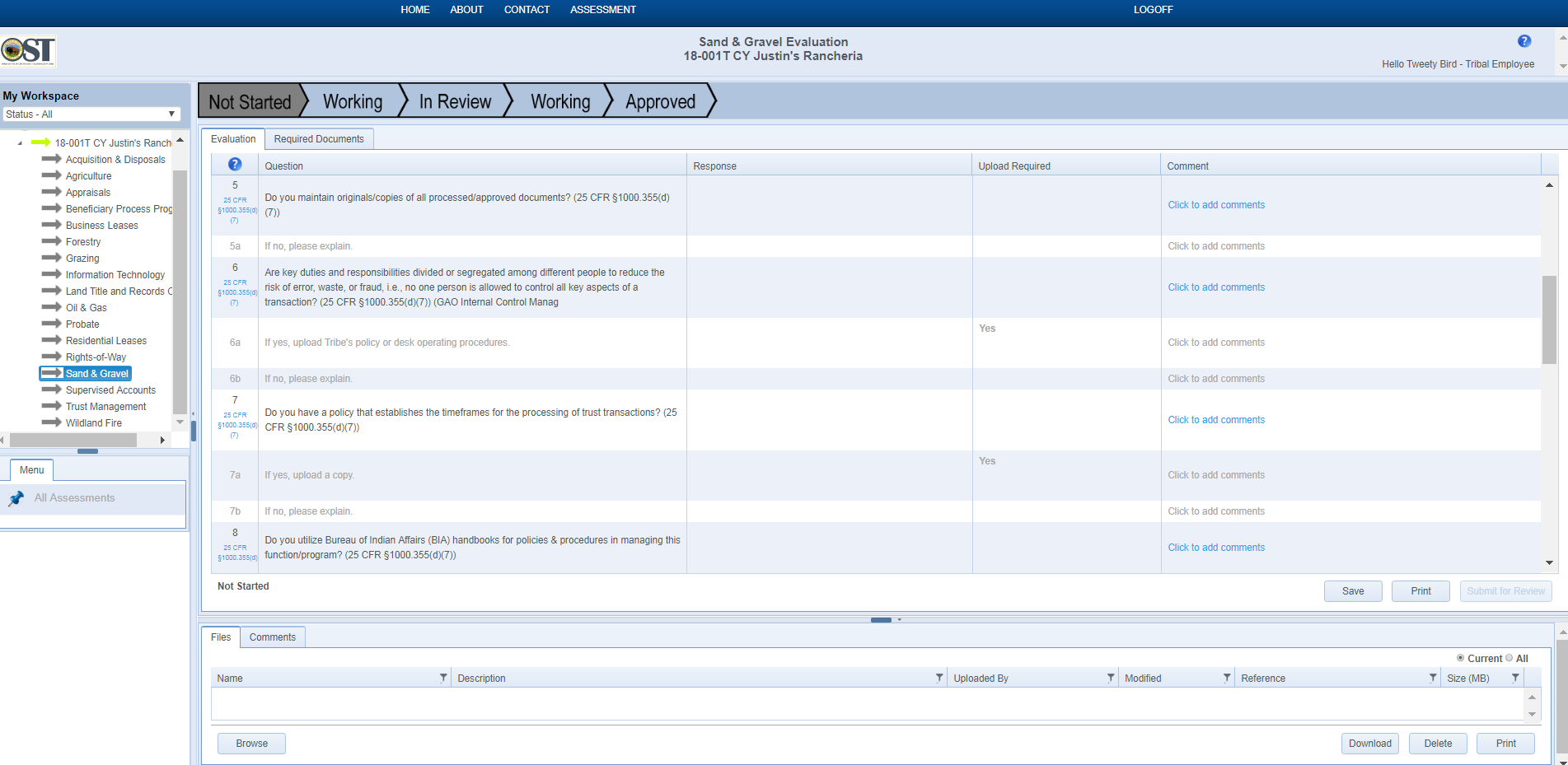The width and height of the screenshot is (1568, 765).
Task: Click the arrow icon next to Wildland Fire
Action: tap(52, 422)
